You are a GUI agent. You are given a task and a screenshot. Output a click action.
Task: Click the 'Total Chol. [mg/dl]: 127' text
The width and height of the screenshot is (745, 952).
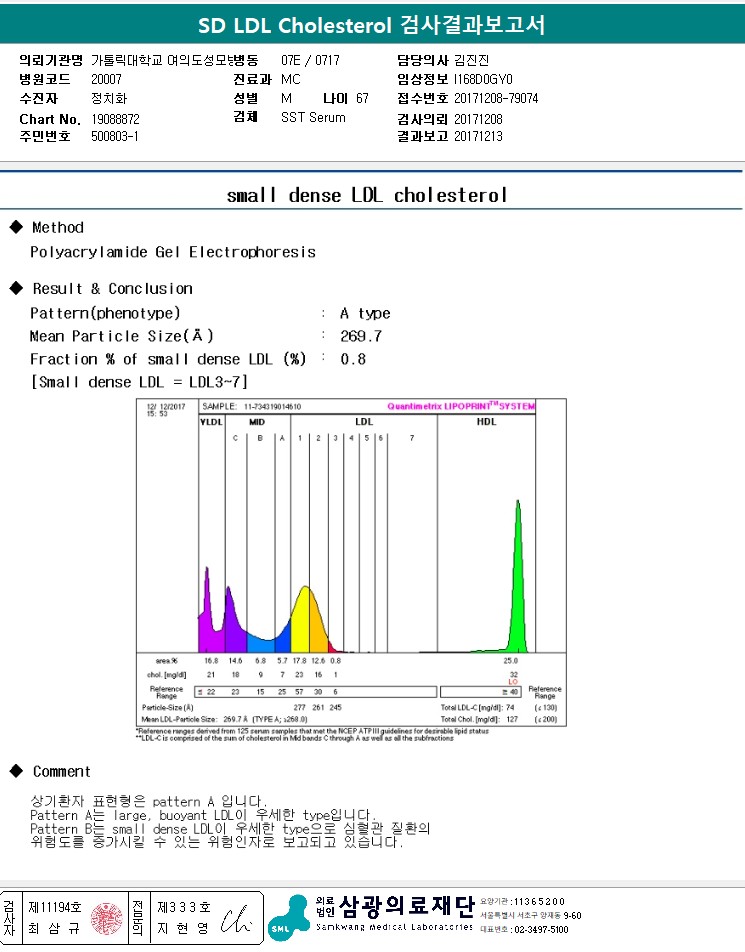[x=479, y=719]
